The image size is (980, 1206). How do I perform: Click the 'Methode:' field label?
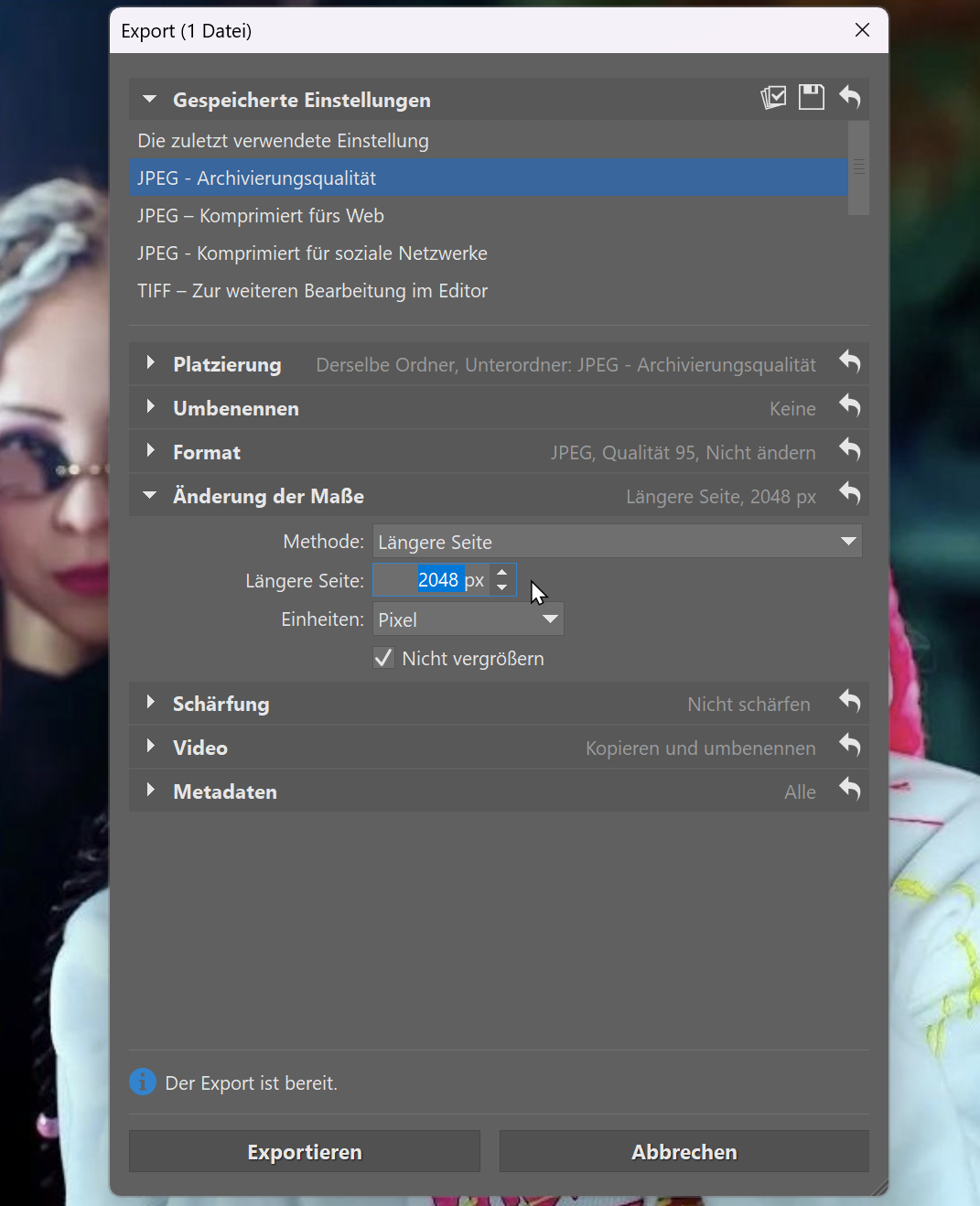[324, 542]
